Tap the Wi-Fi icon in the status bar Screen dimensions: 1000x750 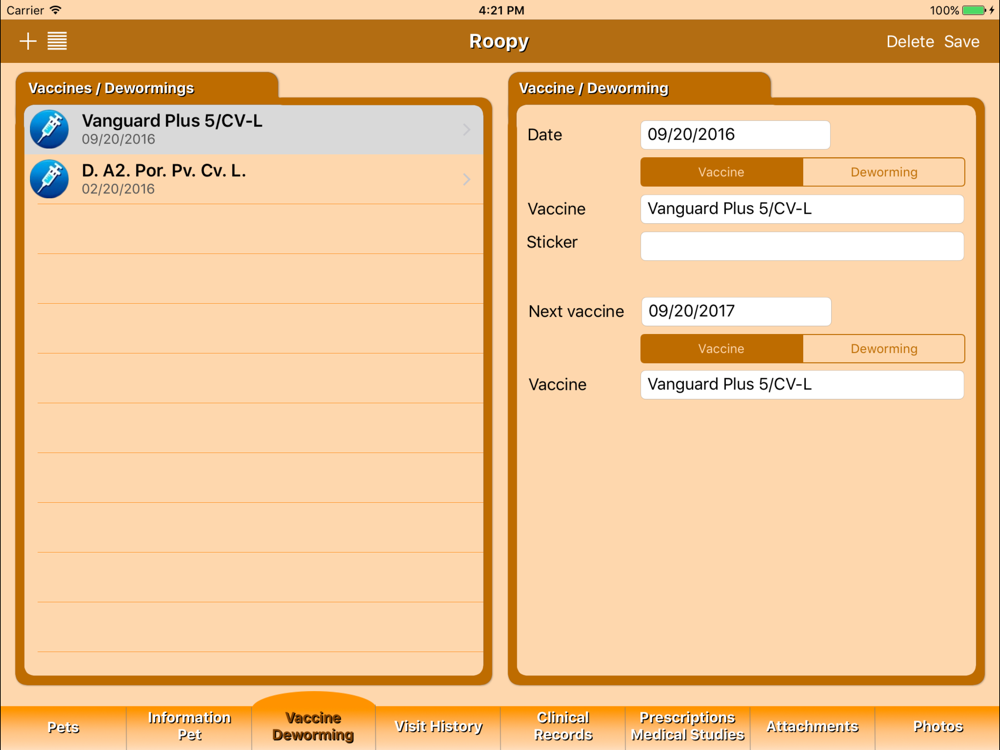pyautogui.click(x=55, y=10)
